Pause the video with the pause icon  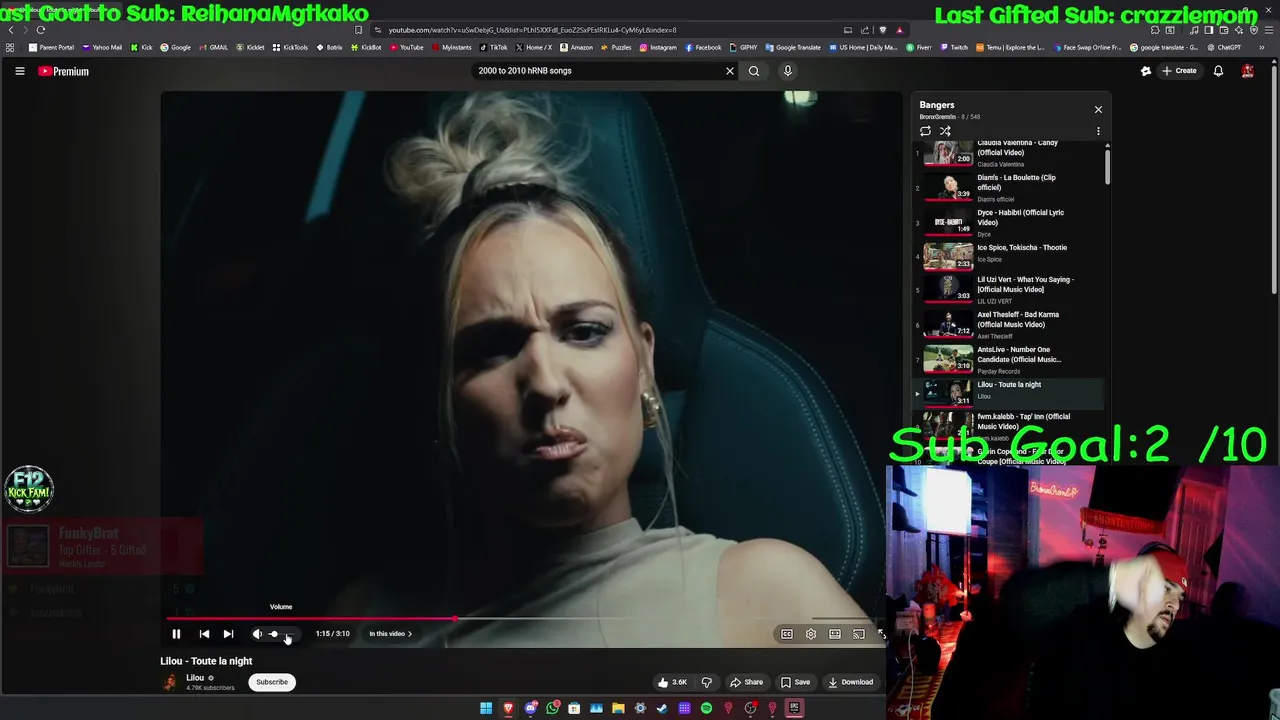(x=176, y=634)
